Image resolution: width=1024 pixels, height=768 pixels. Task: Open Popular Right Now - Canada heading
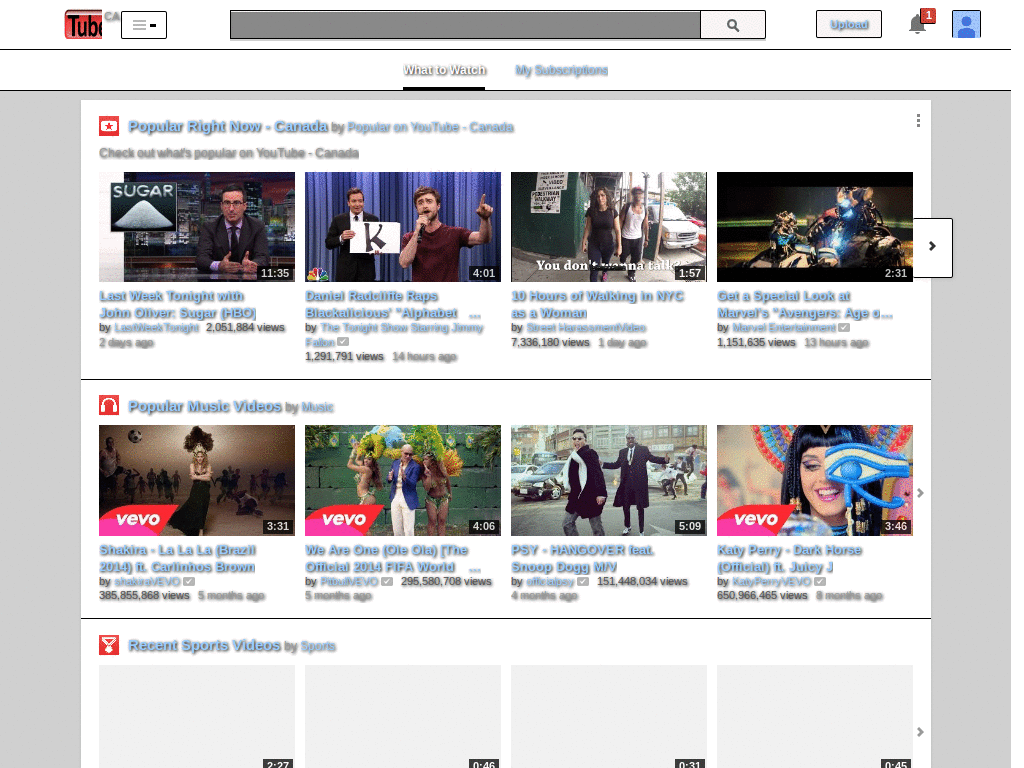coord(228,126)
